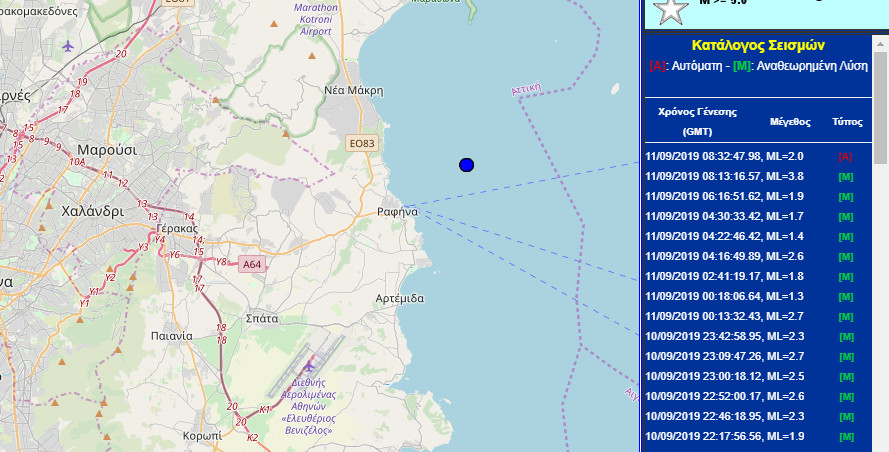
Task: Click the Marathon Kotroni Airport map label
Action: point(316,20)
